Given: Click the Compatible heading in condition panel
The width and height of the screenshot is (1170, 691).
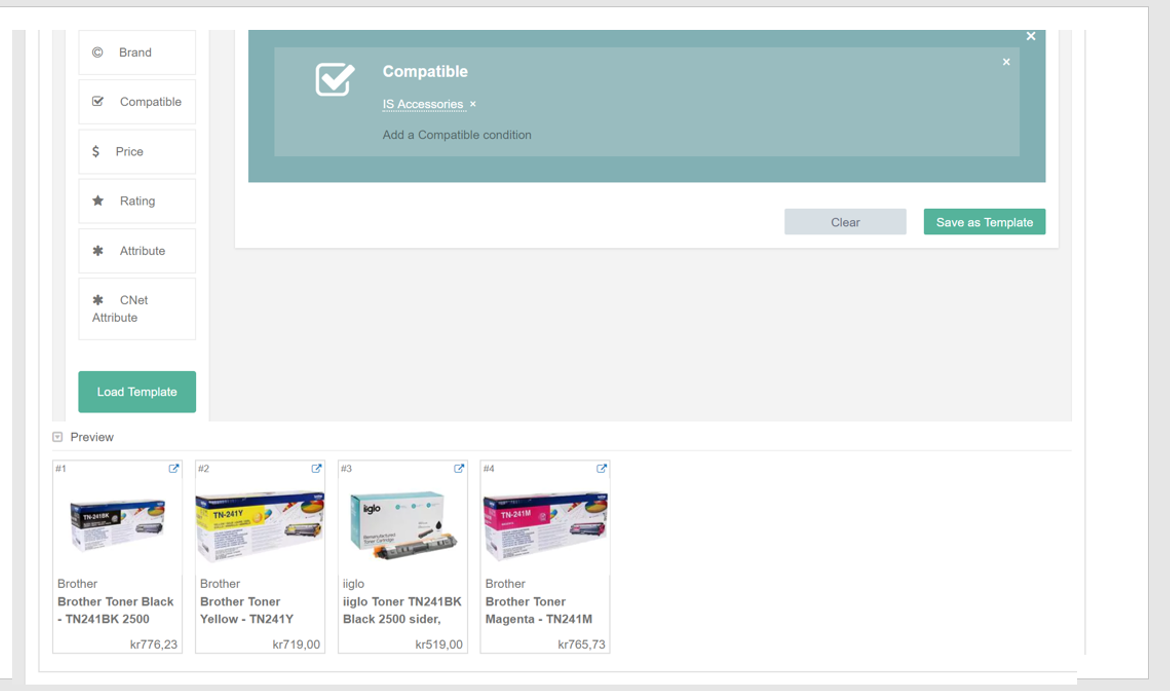Looking at the screenshot, I should point(425,72).
